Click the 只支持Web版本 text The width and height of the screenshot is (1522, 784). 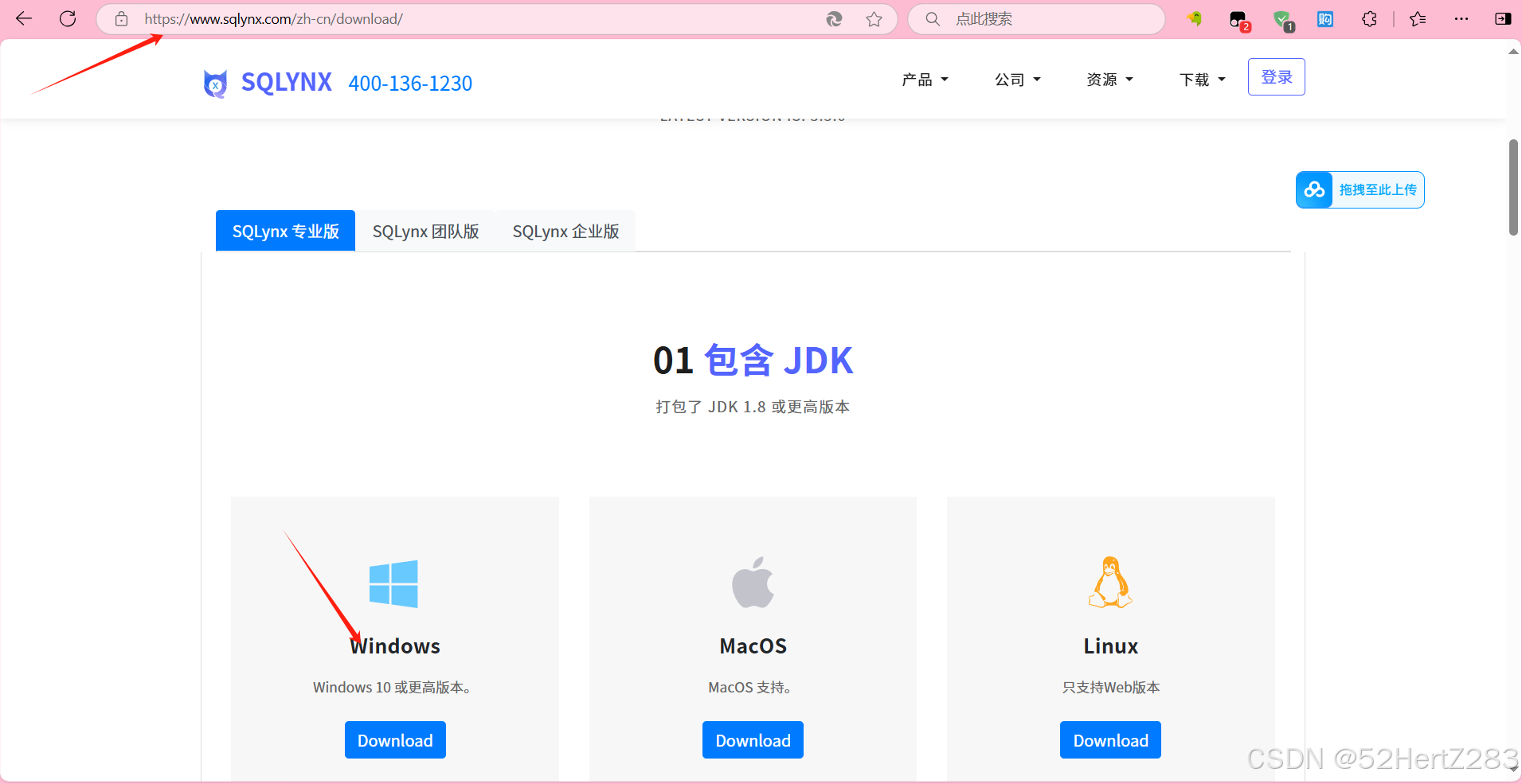point(1110,687)
